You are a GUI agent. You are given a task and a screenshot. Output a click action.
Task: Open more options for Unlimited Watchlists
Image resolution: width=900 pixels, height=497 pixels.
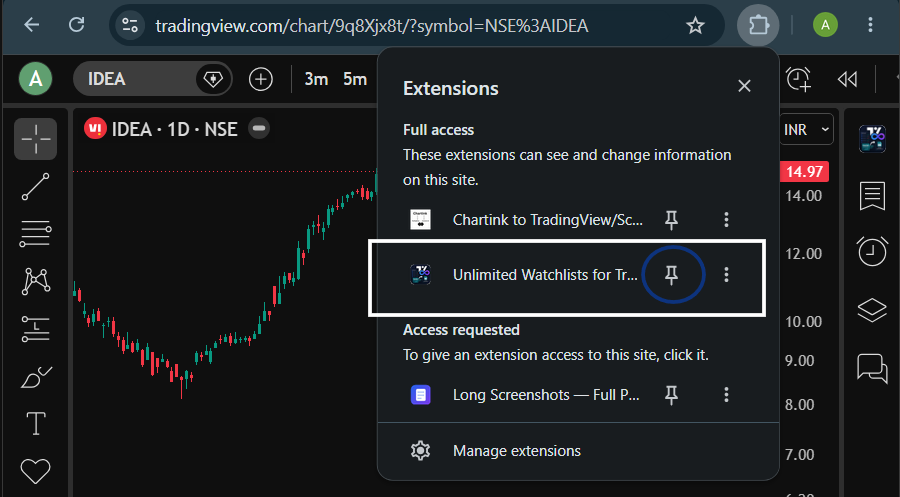(726, 275)
